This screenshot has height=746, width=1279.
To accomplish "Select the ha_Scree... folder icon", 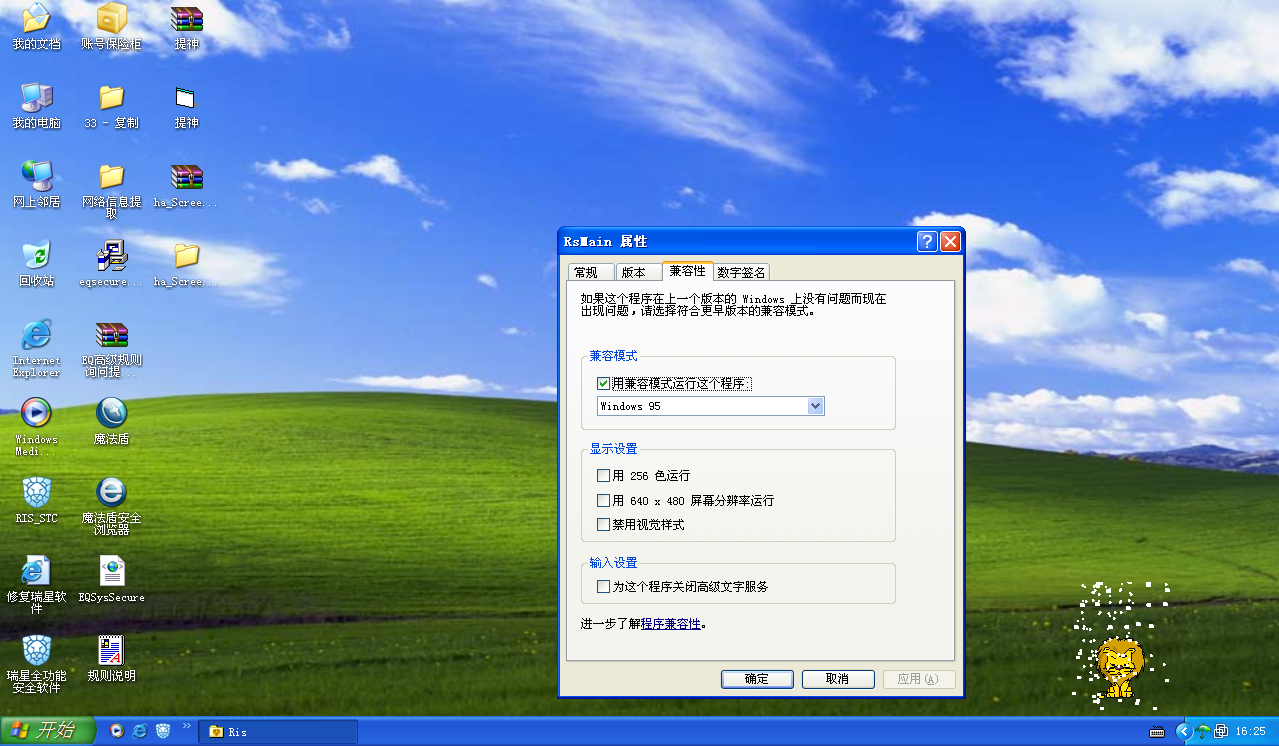I will click(187, 264).
